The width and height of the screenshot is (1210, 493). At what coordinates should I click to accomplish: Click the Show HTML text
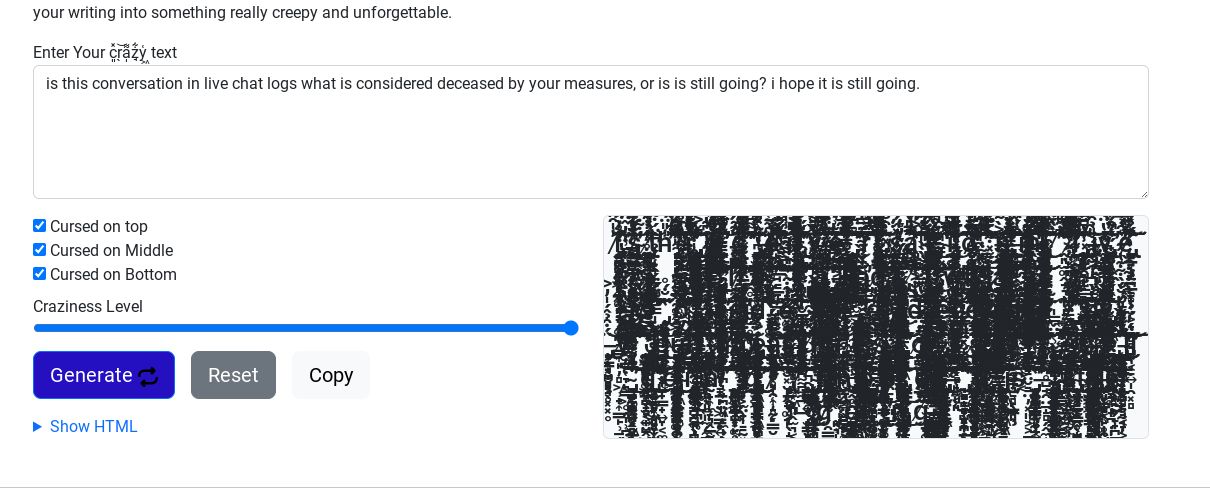tap(94, 427)
